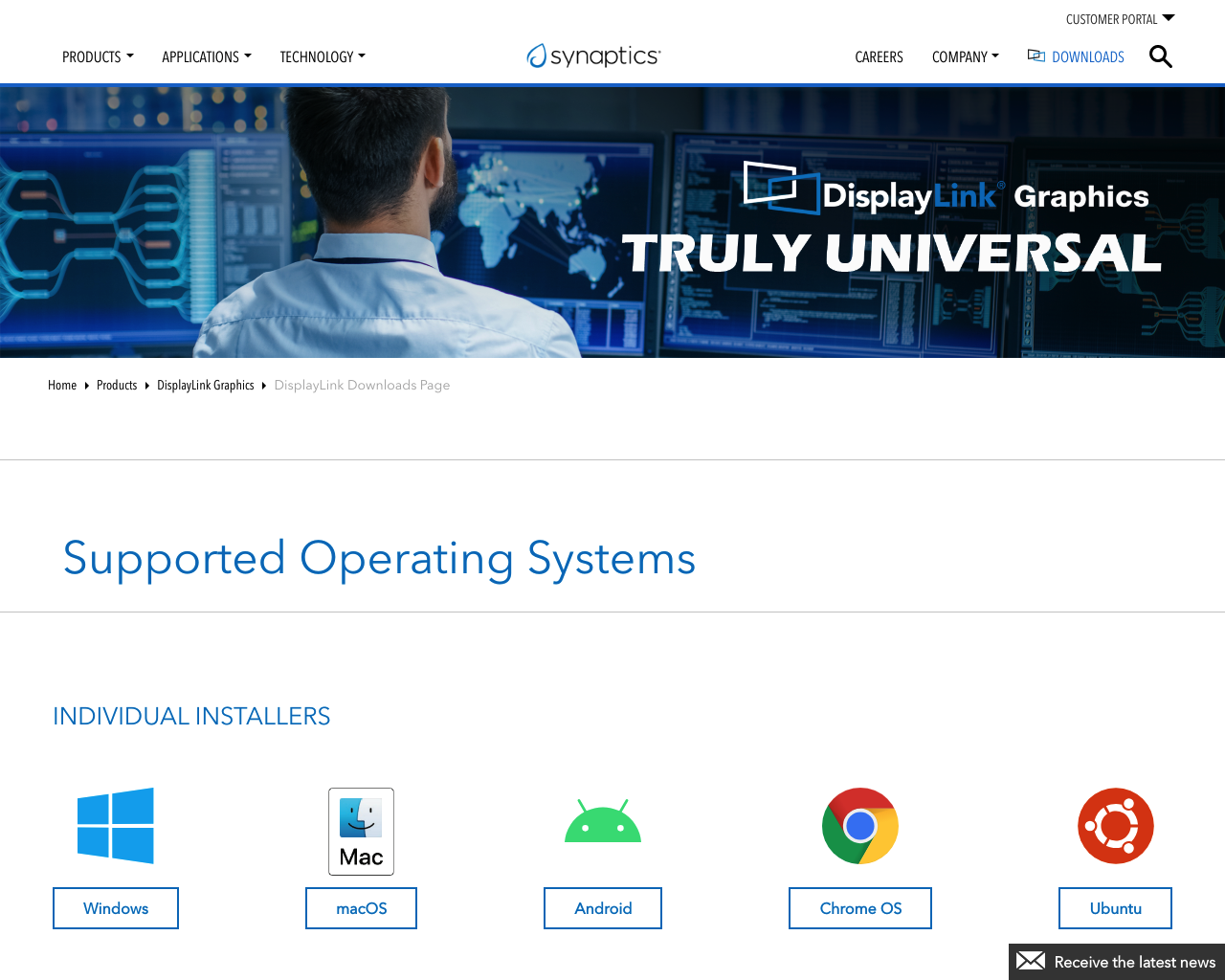Click Receive the latest news banner
The height and width of the screenshot is (980, 1225).
click(1117, 962)
